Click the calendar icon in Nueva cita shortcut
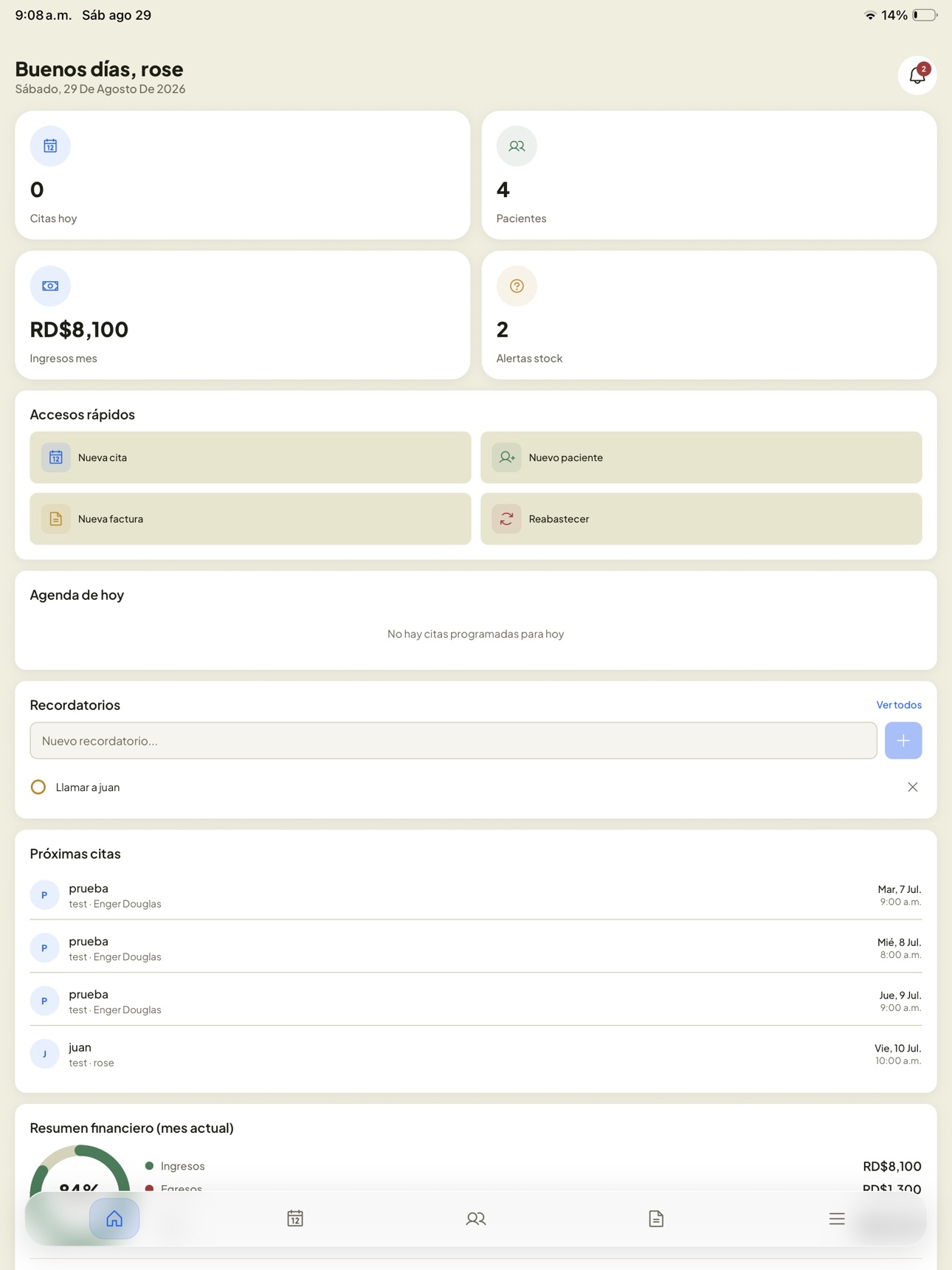The image size is (952, 1270). click(x=56, y=458)
